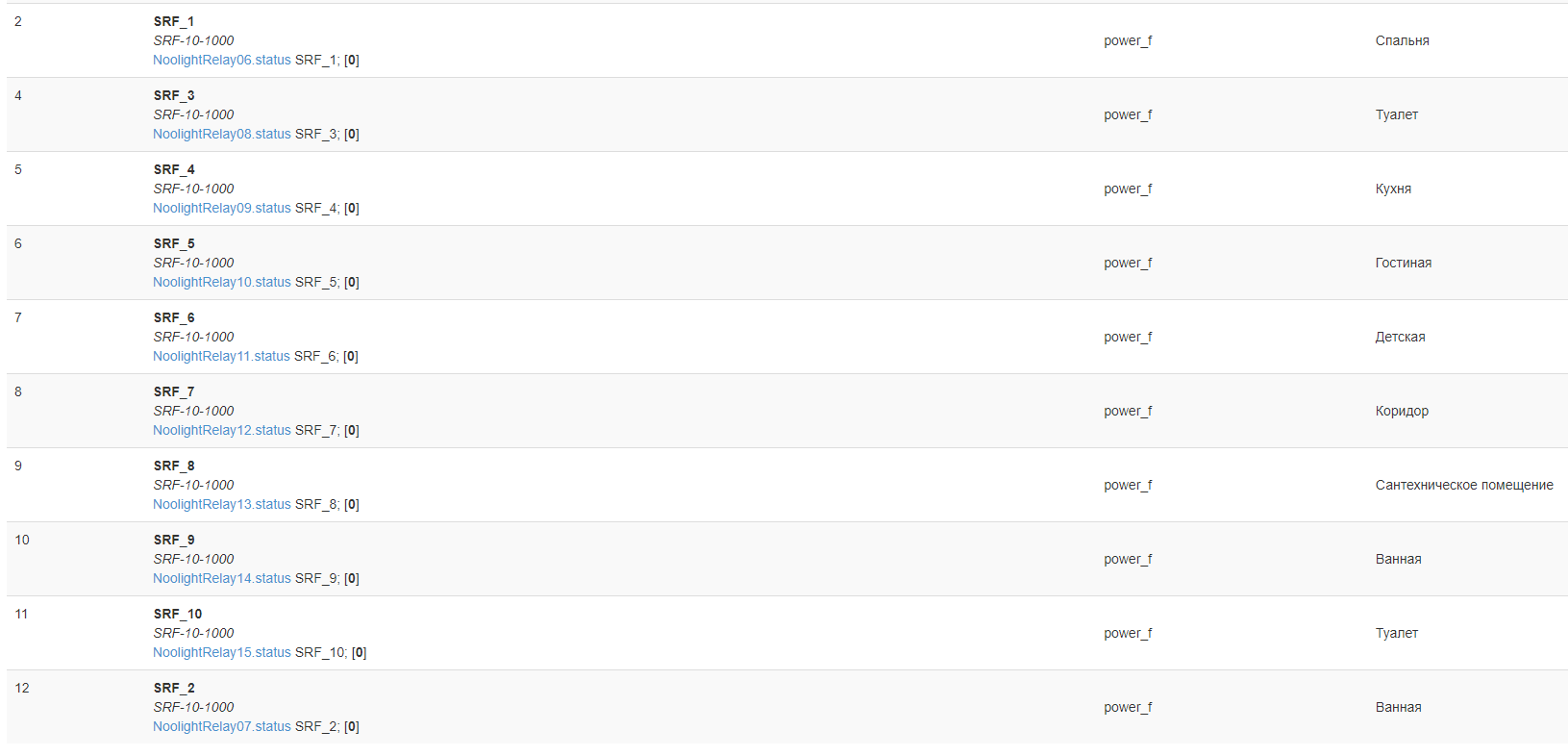Screen dimensions: 1568x756
Task: Open the NoolightRelay07.status link
Action: (x=221, y=726)
